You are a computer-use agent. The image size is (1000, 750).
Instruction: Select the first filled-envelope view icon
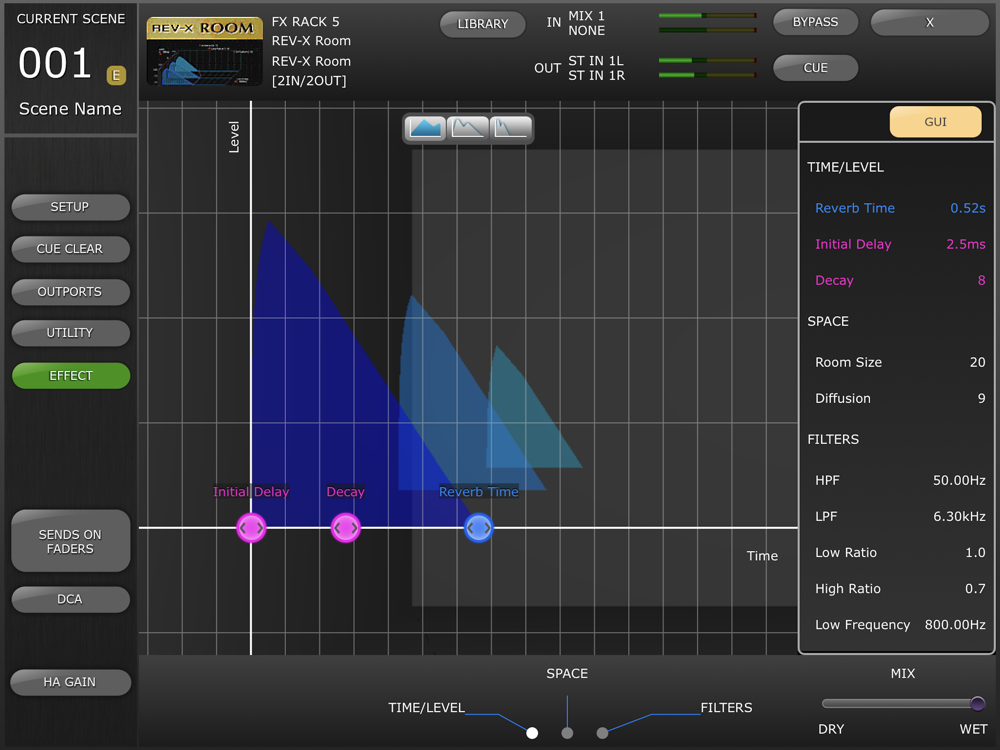coord(427,128)
